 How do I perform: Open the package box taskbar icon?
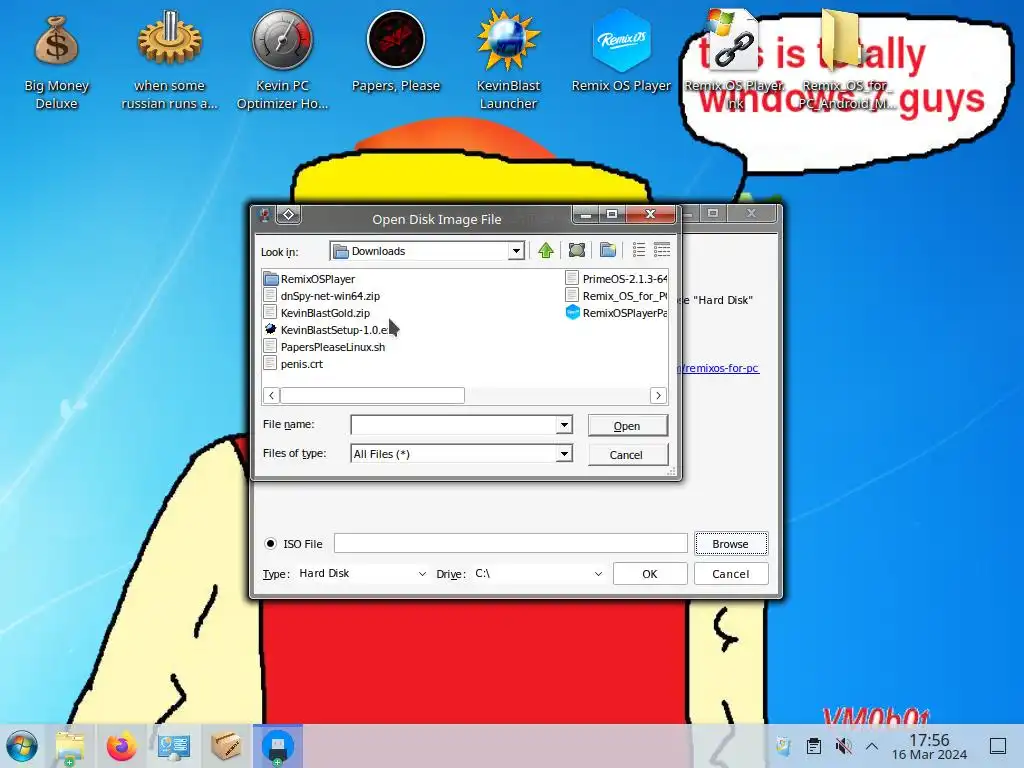click(226, 746)
